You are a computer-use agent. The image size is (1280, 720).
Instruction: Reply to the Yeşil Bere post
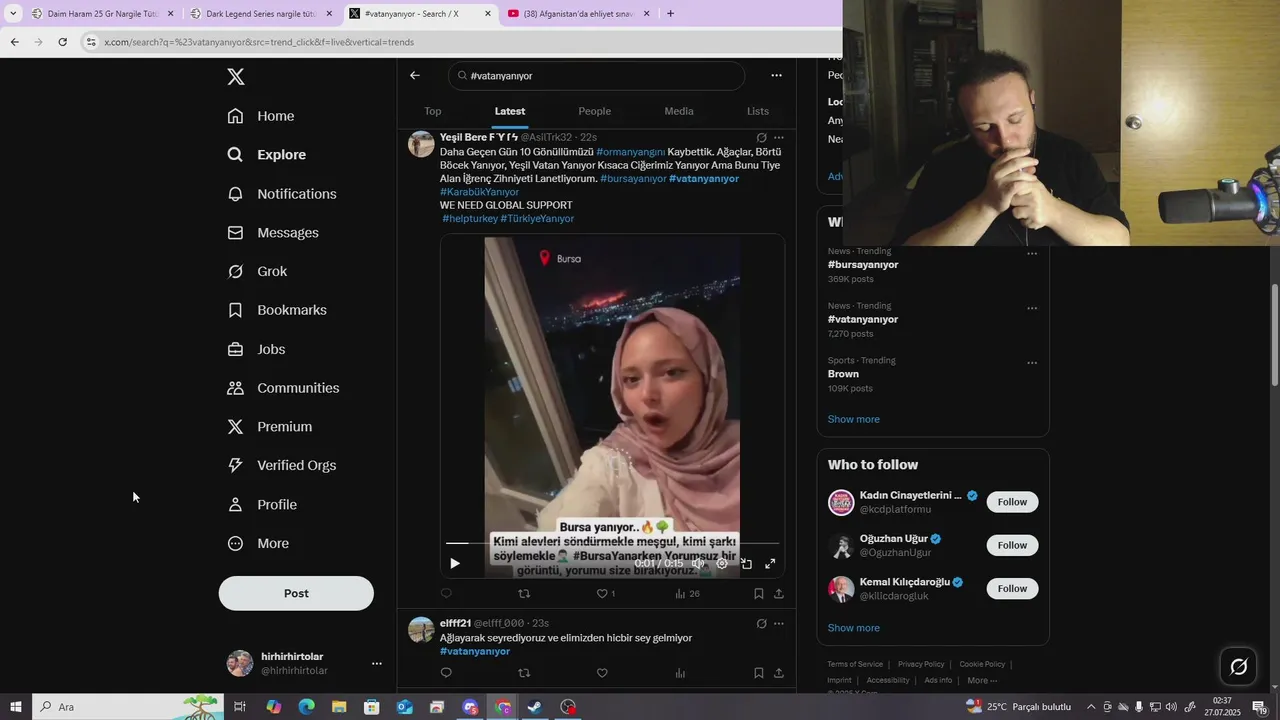[x=446, y=594]
